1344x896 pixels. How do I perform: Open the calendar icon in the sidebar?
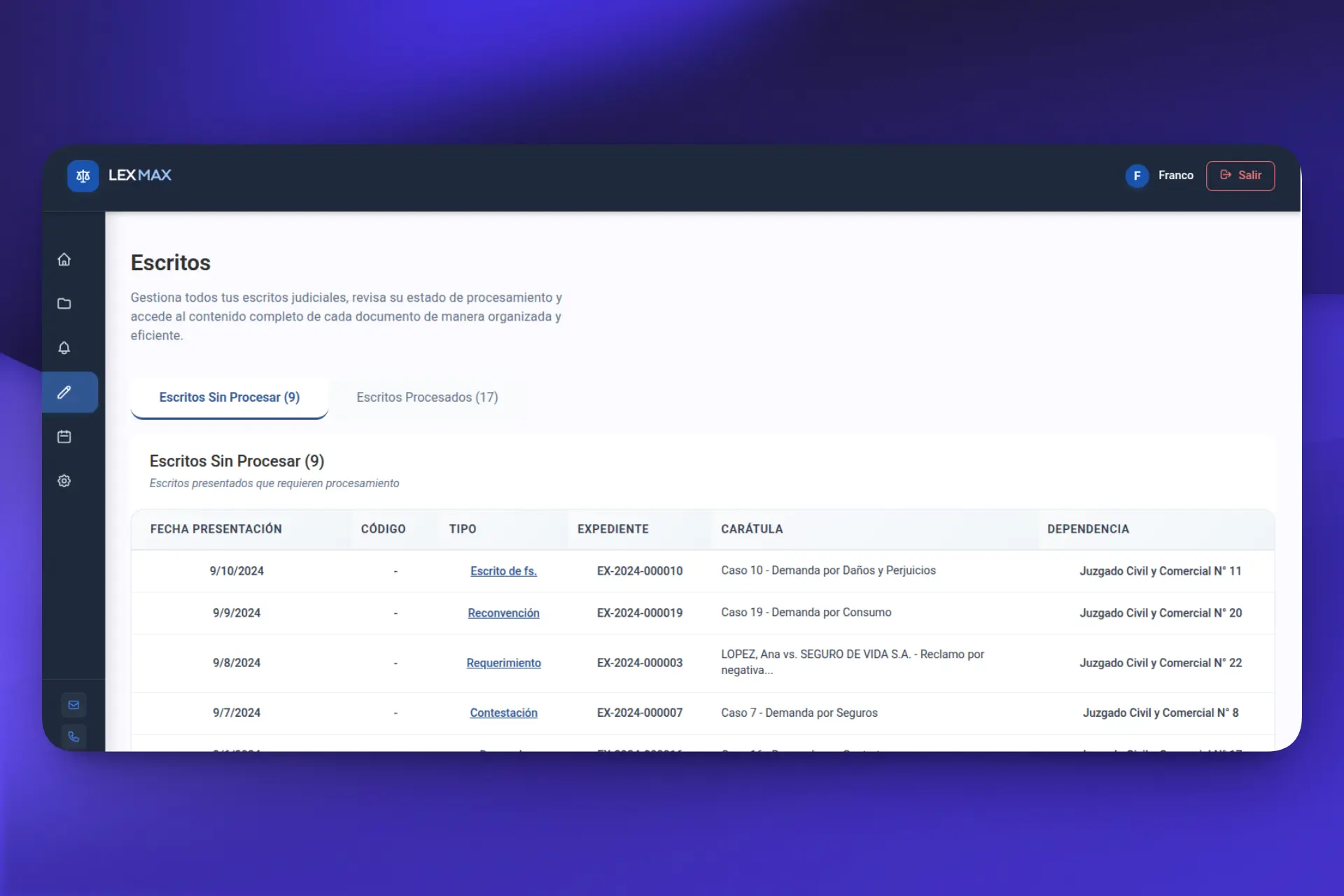point(64,437)
